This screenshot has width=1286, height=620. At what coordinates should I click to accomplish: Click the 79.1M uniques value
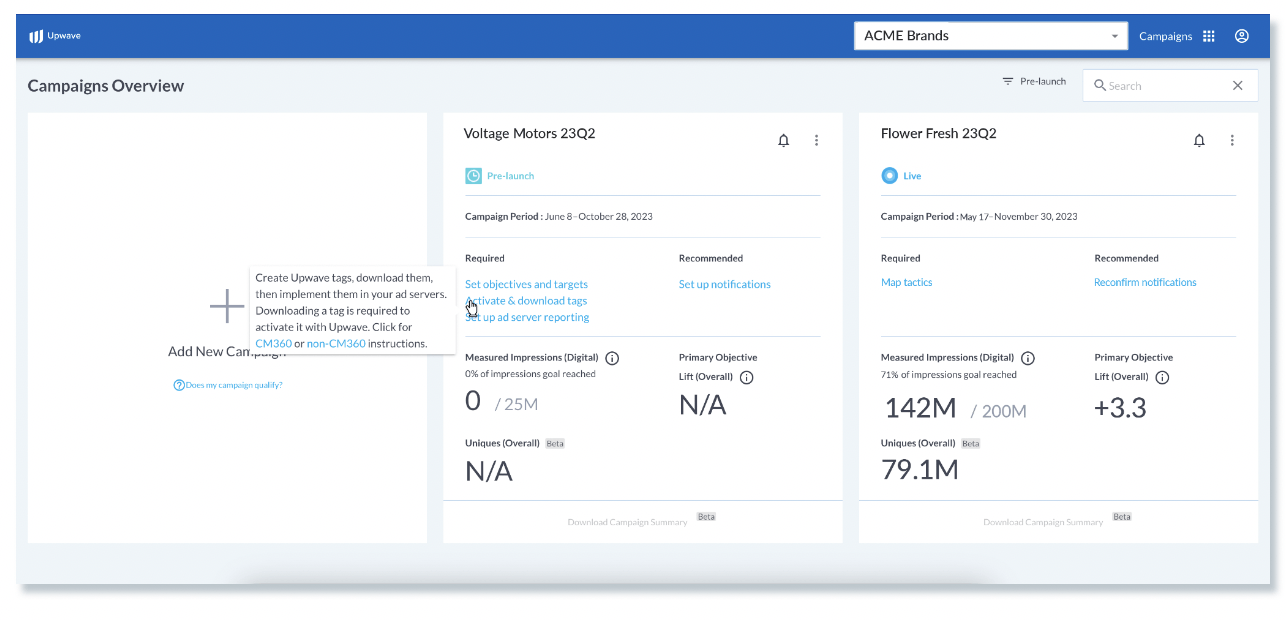(920, 469)
